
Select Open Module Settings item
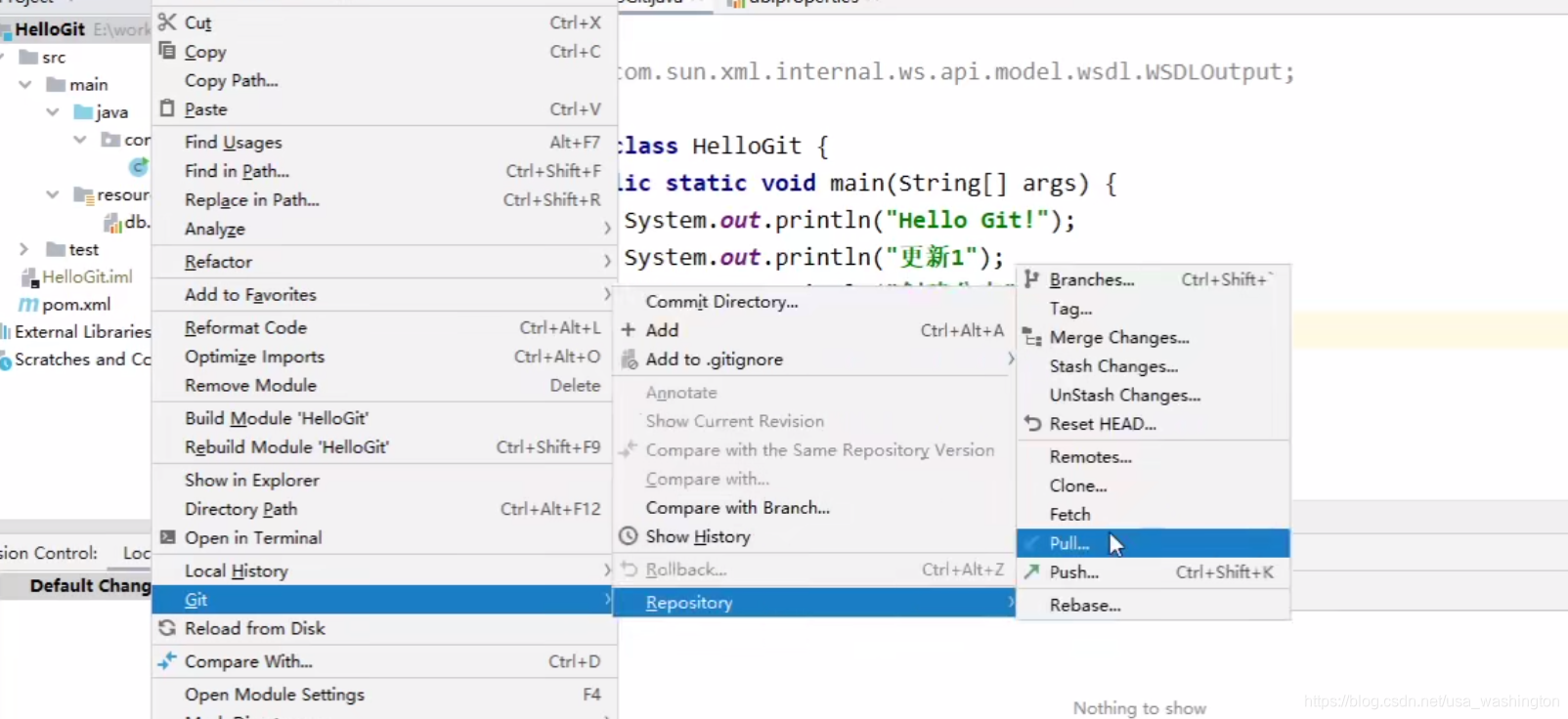point(384,695)
